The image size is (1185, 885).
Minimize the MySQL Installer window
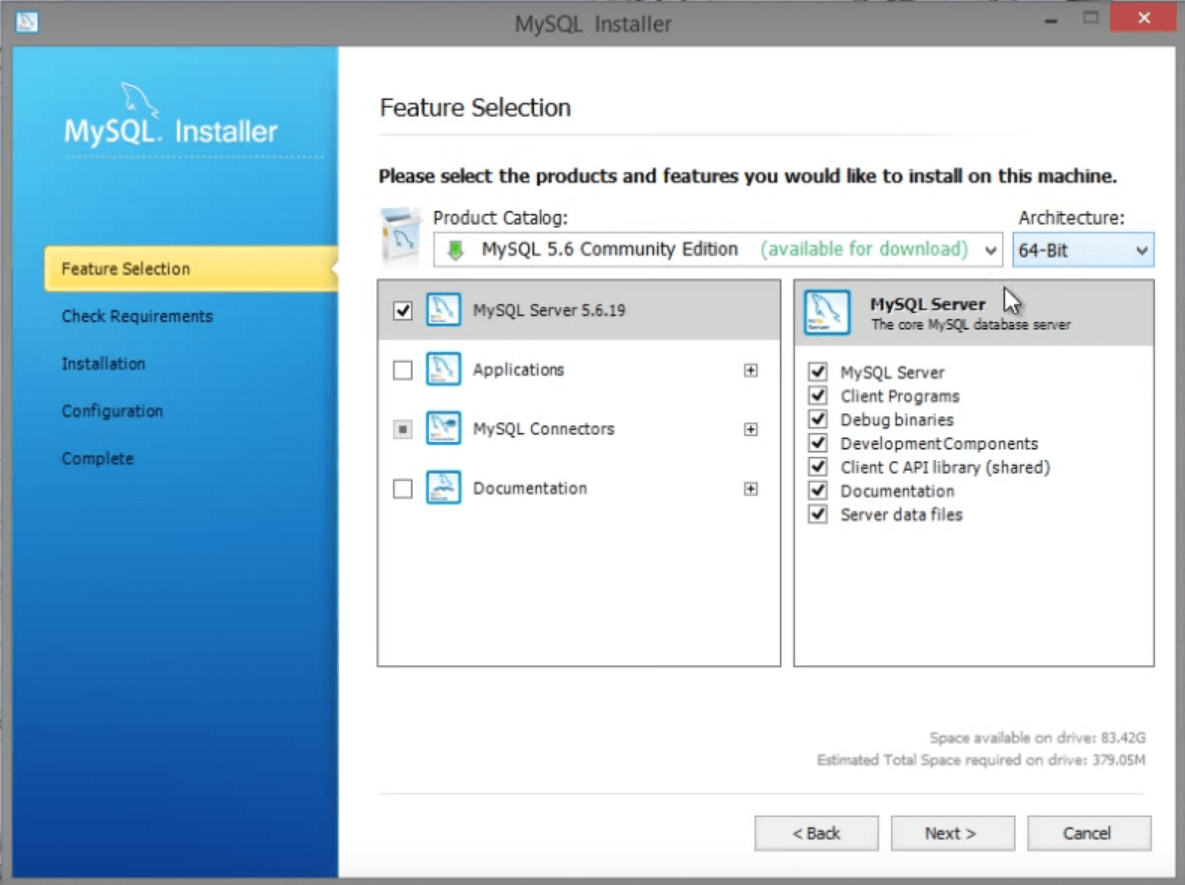(1050, 20)
